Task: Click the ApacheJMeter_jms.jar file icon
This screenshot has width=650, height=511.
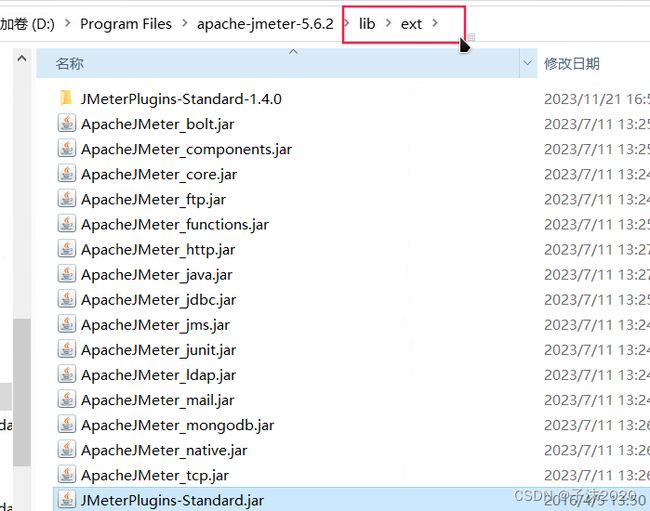Action: coord(66,324)
